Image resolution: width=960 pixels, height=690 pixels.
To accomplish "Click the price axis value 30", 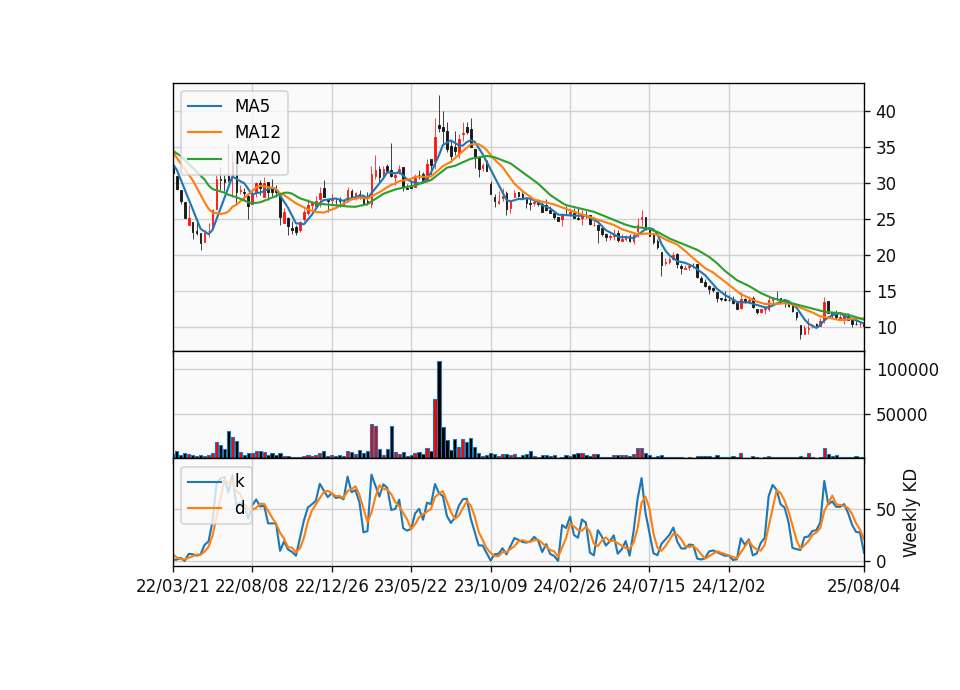I will [x=885, y=184].
